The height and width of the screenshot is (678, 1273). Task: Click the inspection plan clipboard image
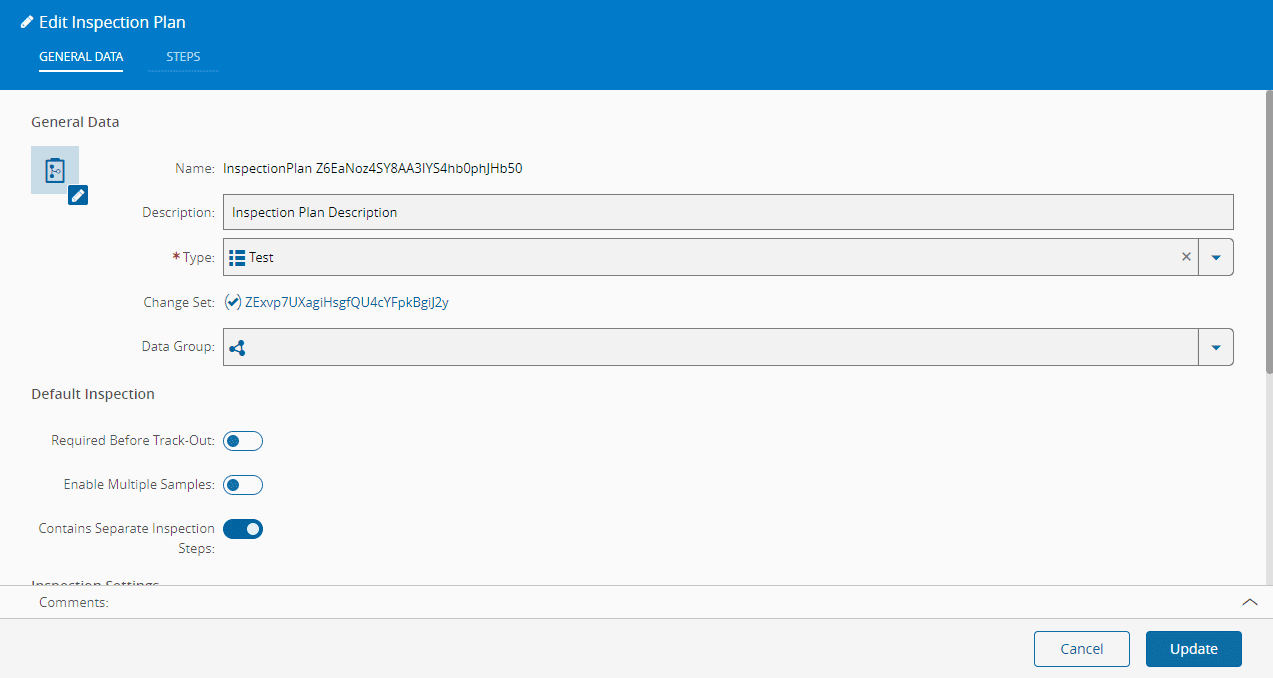click(55, 170)
